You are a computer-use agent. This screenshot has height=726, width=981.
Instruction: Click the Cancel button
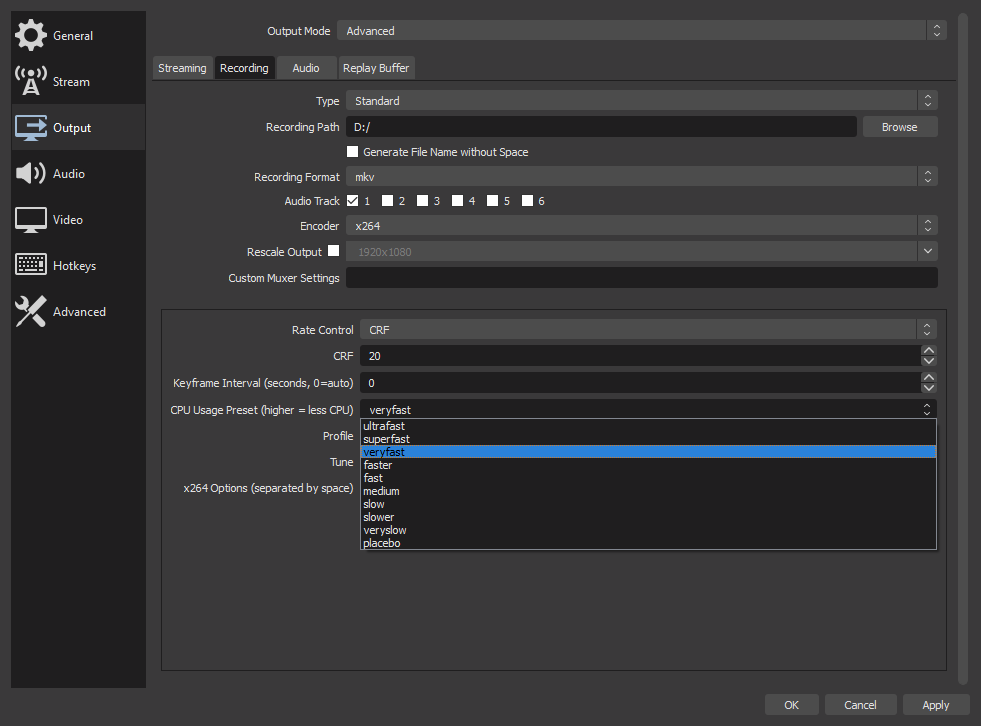point(860,705)
